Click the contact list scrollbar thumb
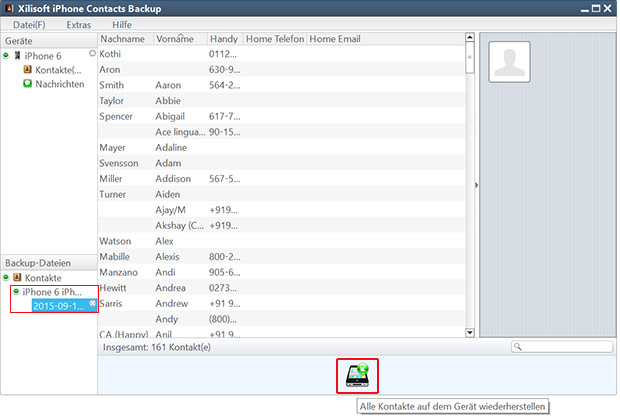This screenshot has width=620, height=418. [x=470, y=58]
